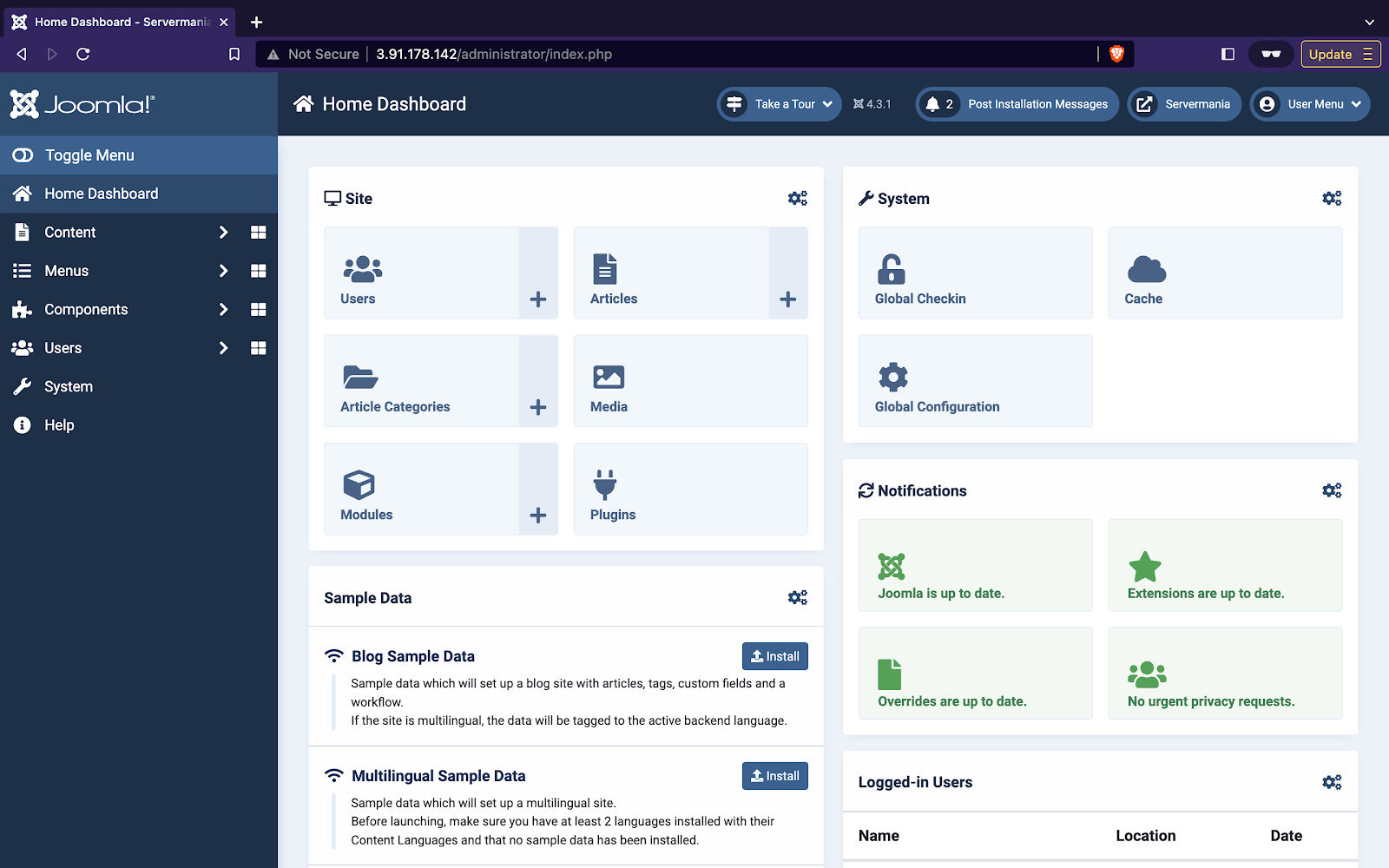The image size is (1389, 868).
Task: Install Multilingual Sample Data
Action: click(775, 776)
